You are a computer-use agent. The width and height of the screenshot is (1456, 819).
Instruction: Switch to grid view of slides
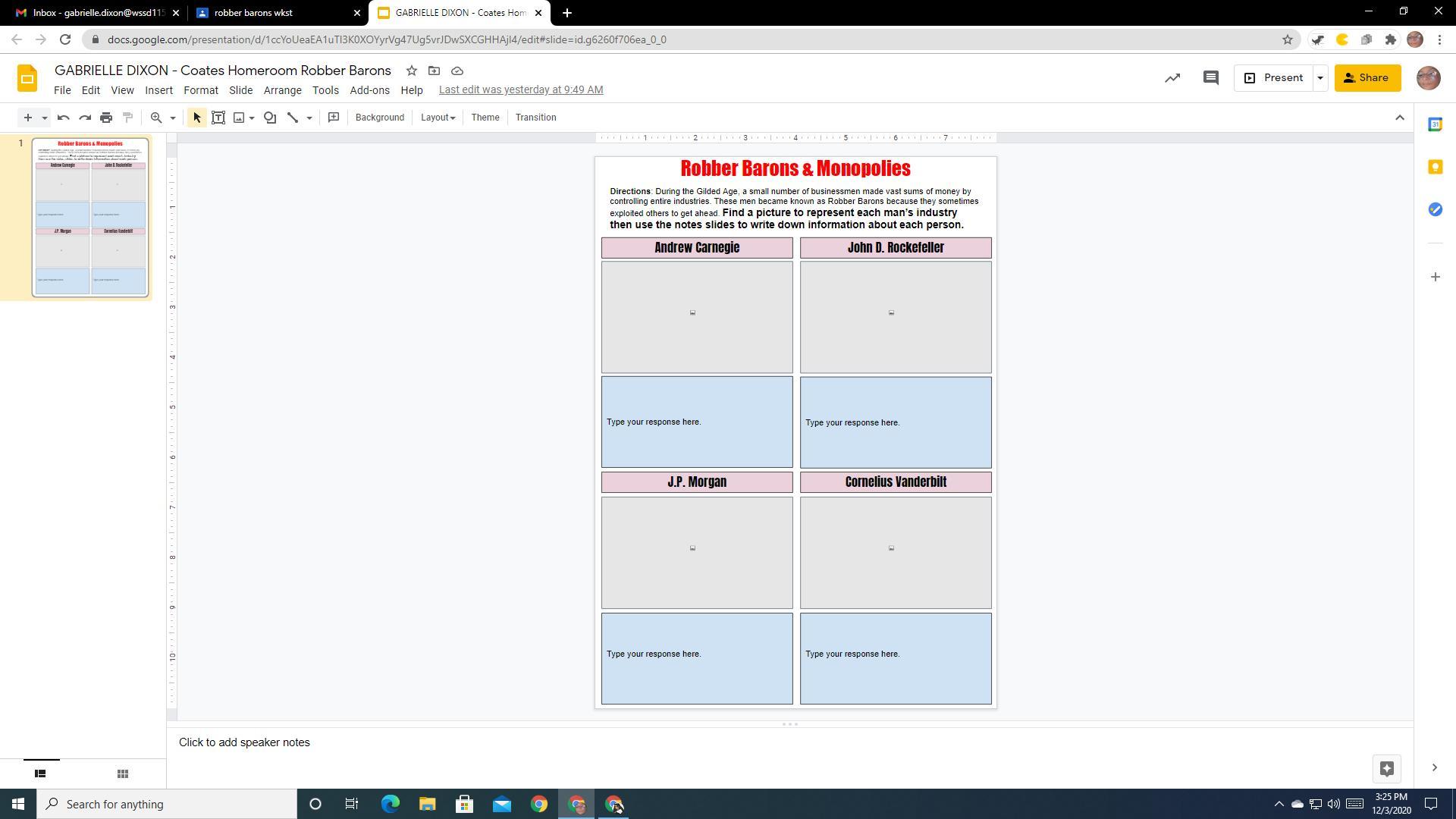pos(123,773)
